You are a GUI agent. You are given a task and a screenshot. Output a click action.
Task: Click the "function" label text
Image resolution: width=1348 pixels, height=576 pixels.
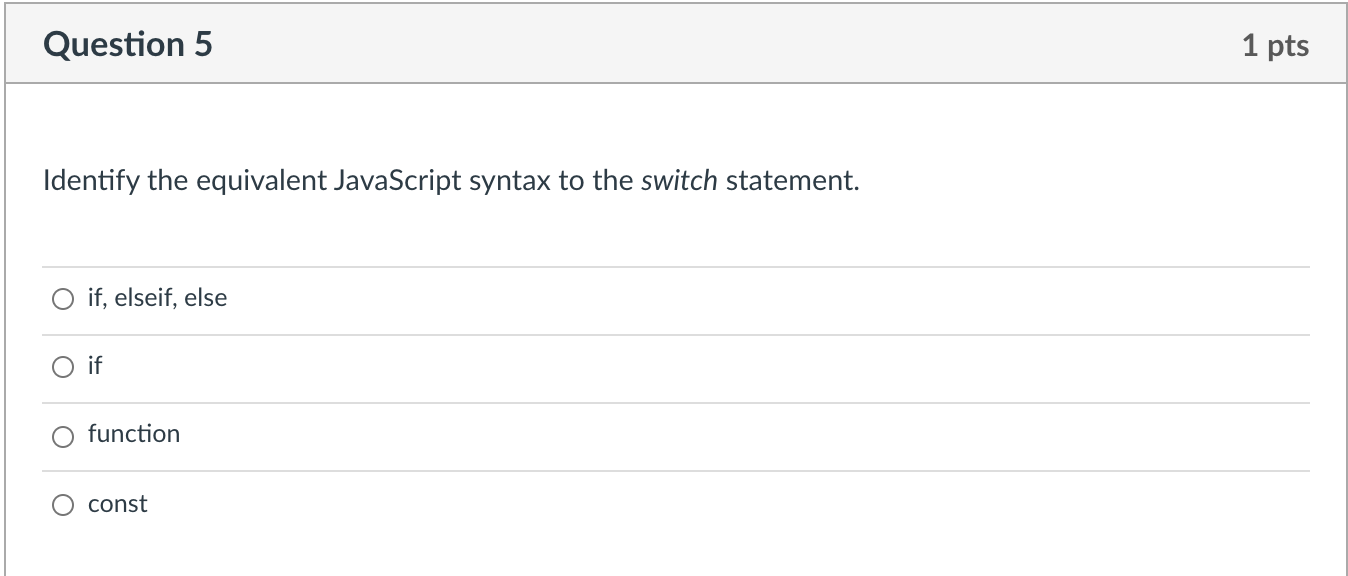coord(134,434)
